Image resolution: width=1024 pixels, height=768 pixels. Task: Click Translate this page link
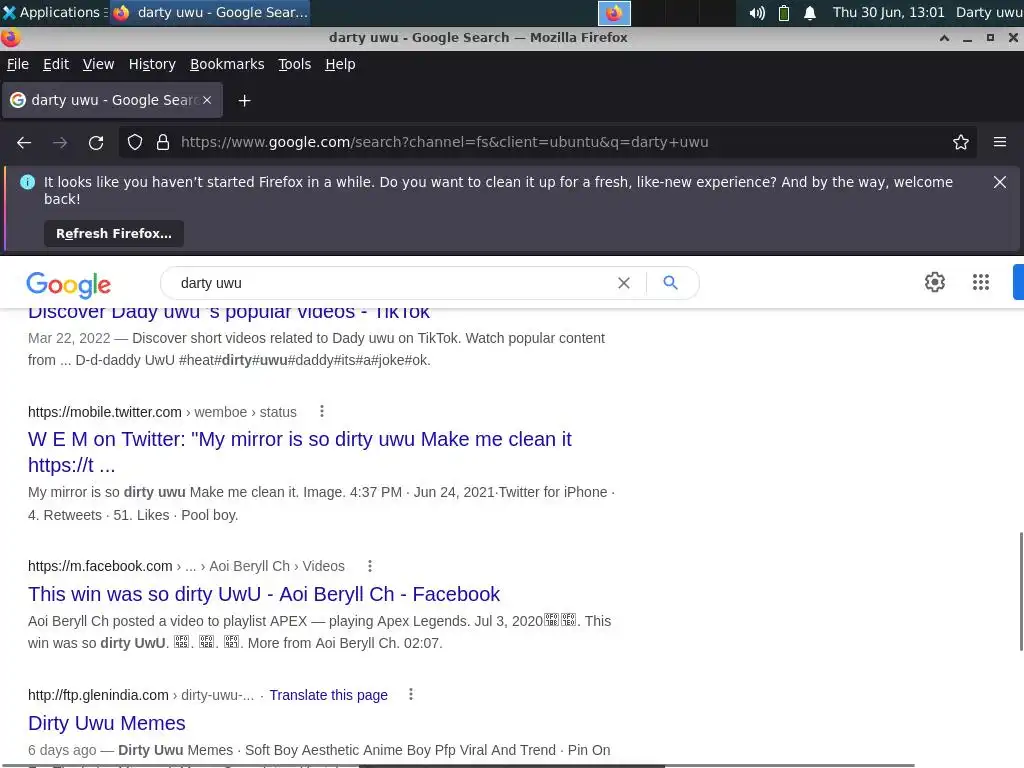[x=328, y=695]
